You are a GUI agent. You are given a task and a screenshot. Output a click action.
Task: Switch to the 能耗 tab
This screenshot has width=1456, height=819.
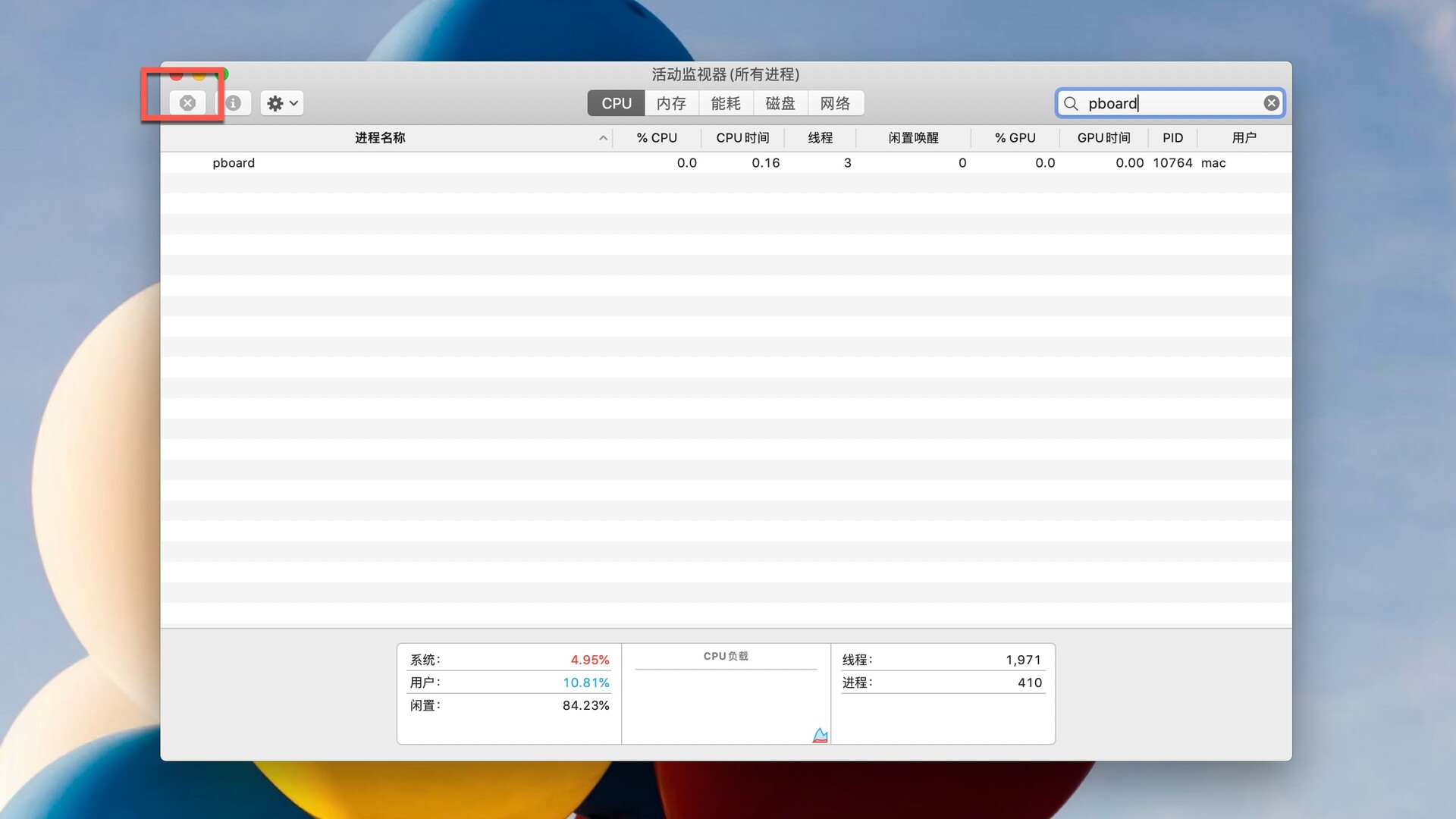point(725,102)
